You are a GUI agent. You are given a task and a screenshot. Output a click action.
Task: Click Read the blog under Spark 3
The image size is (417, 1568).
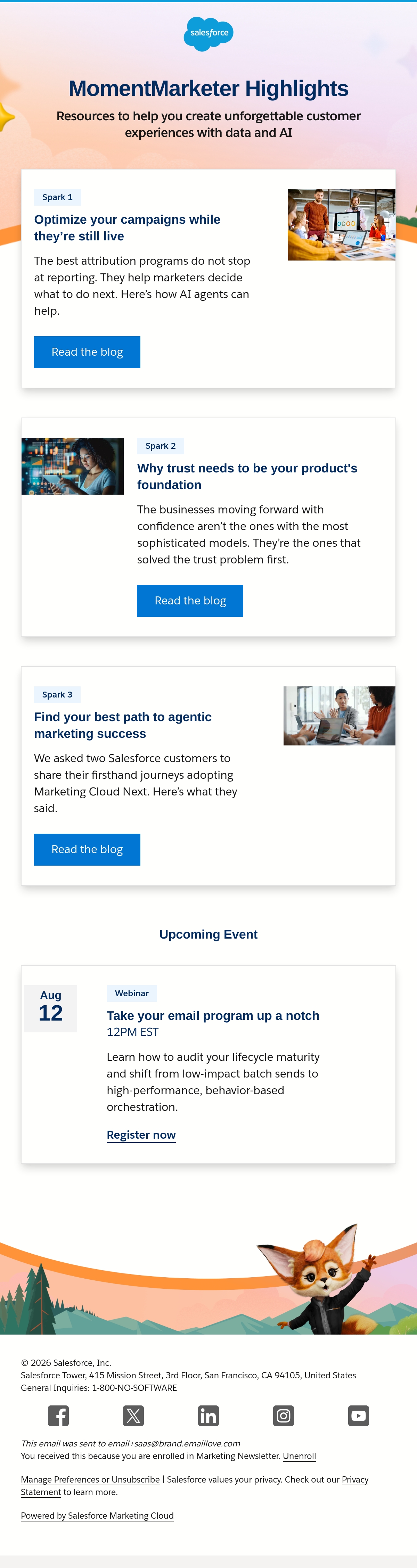87,850
